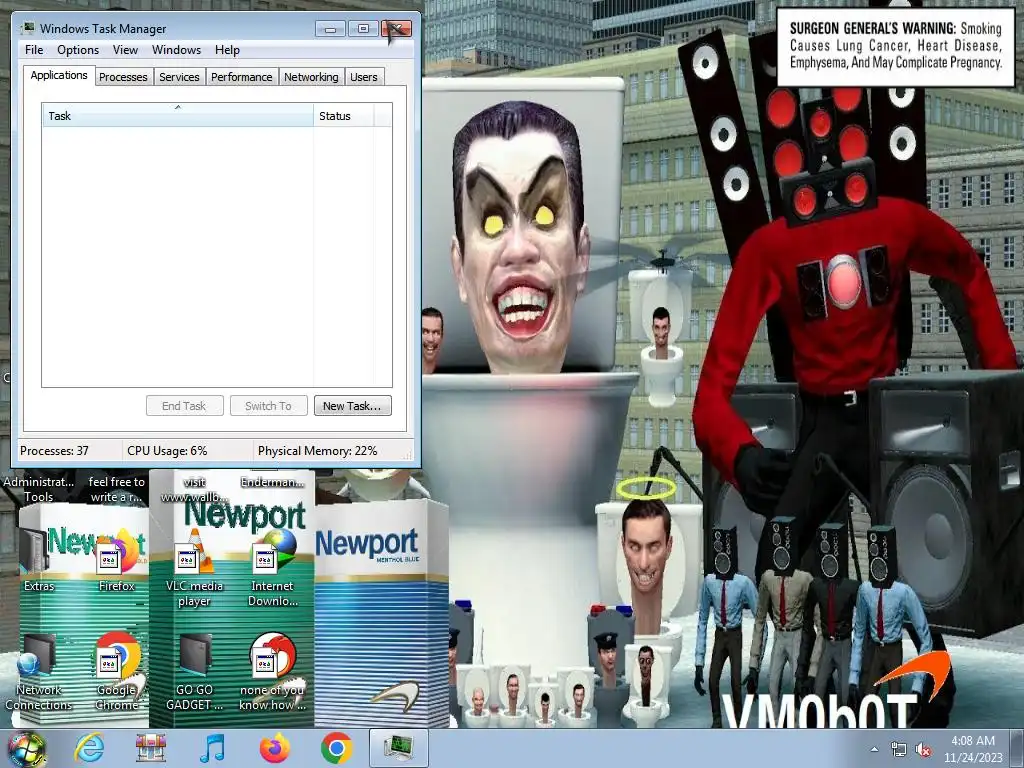
Task: Open the music note app in taskbar
Action: coord(212,748)
